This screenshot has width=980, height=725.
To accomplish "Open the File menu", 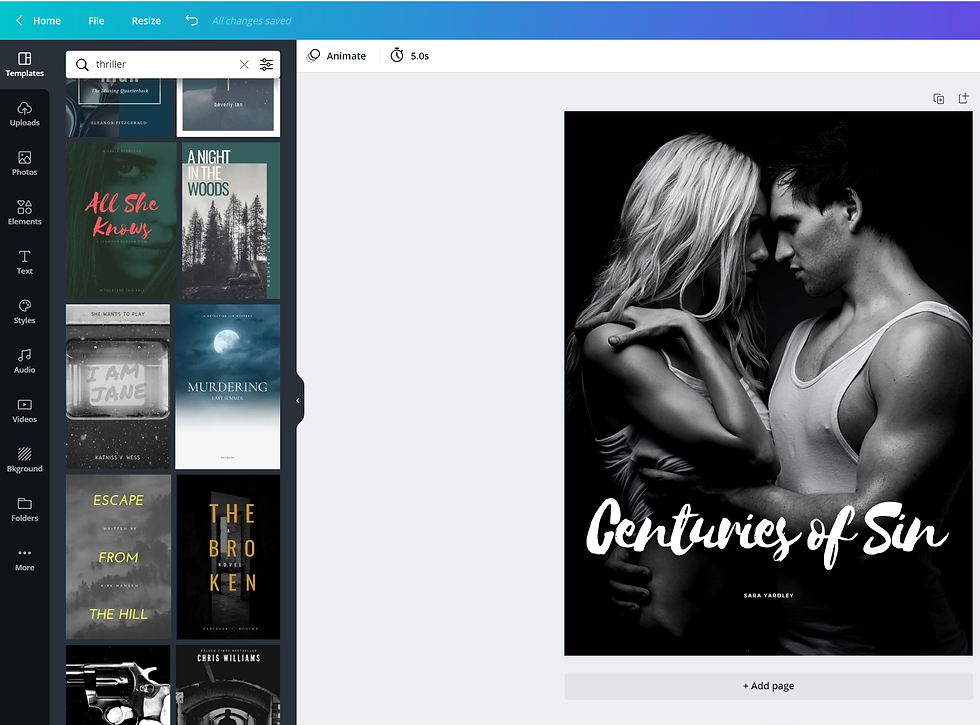I will pyautogui.click(x=96, y=21).
